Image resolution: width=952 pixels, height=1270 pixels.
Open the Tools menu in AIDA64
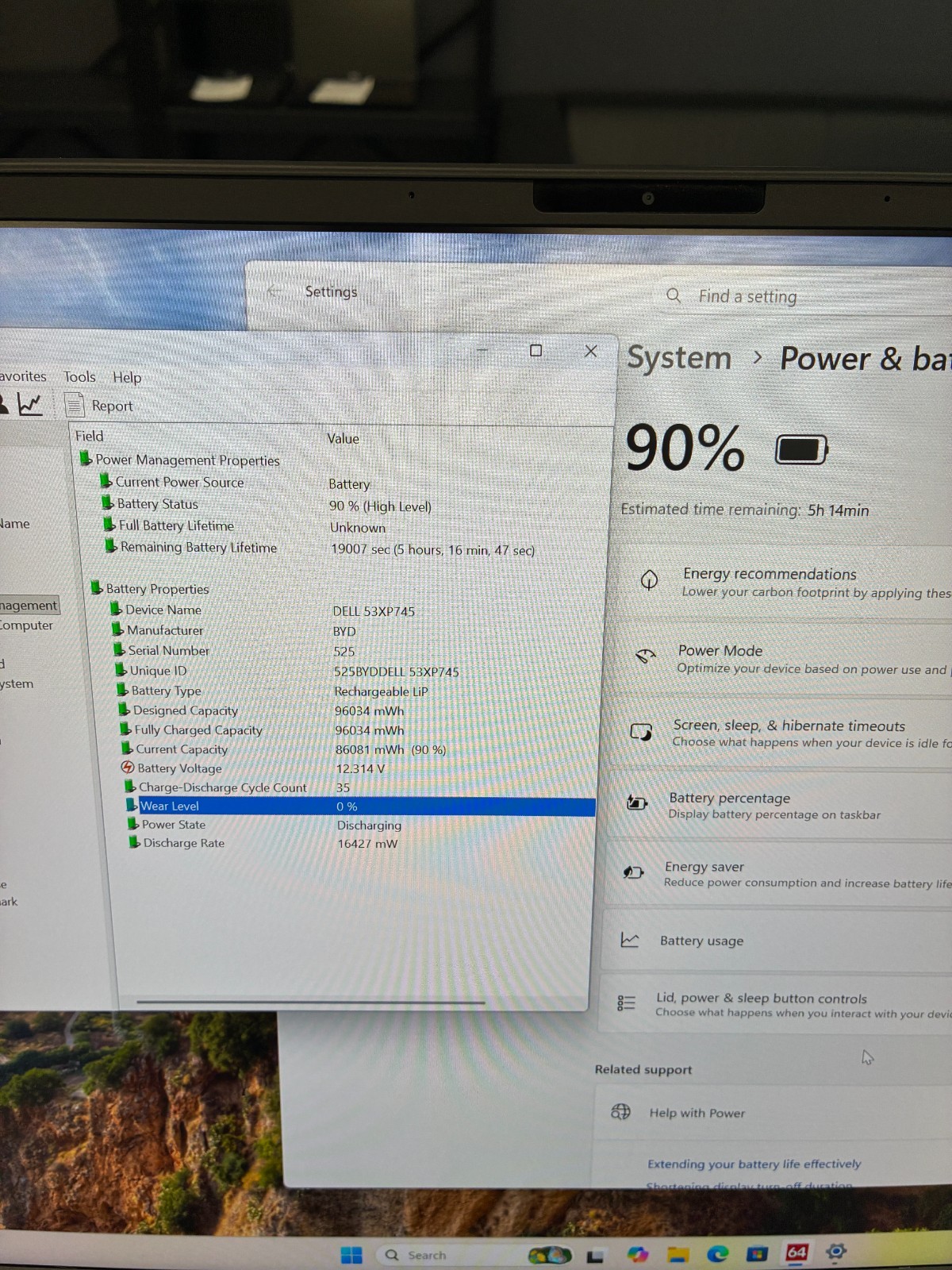[79, 376]
